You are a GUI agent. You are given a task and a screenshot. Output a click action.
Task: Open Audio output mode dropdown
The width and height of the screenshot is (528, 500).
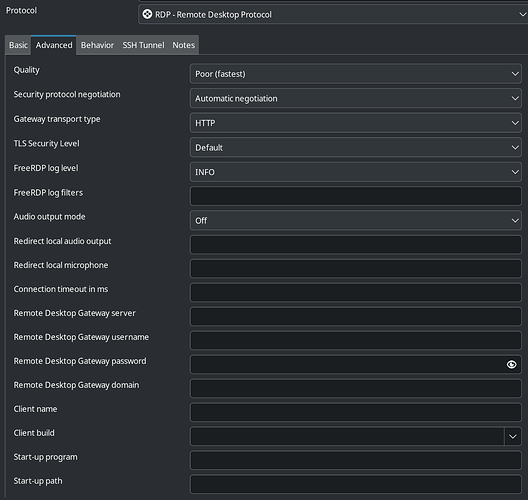pyautogui.click(x=356, y=221)
